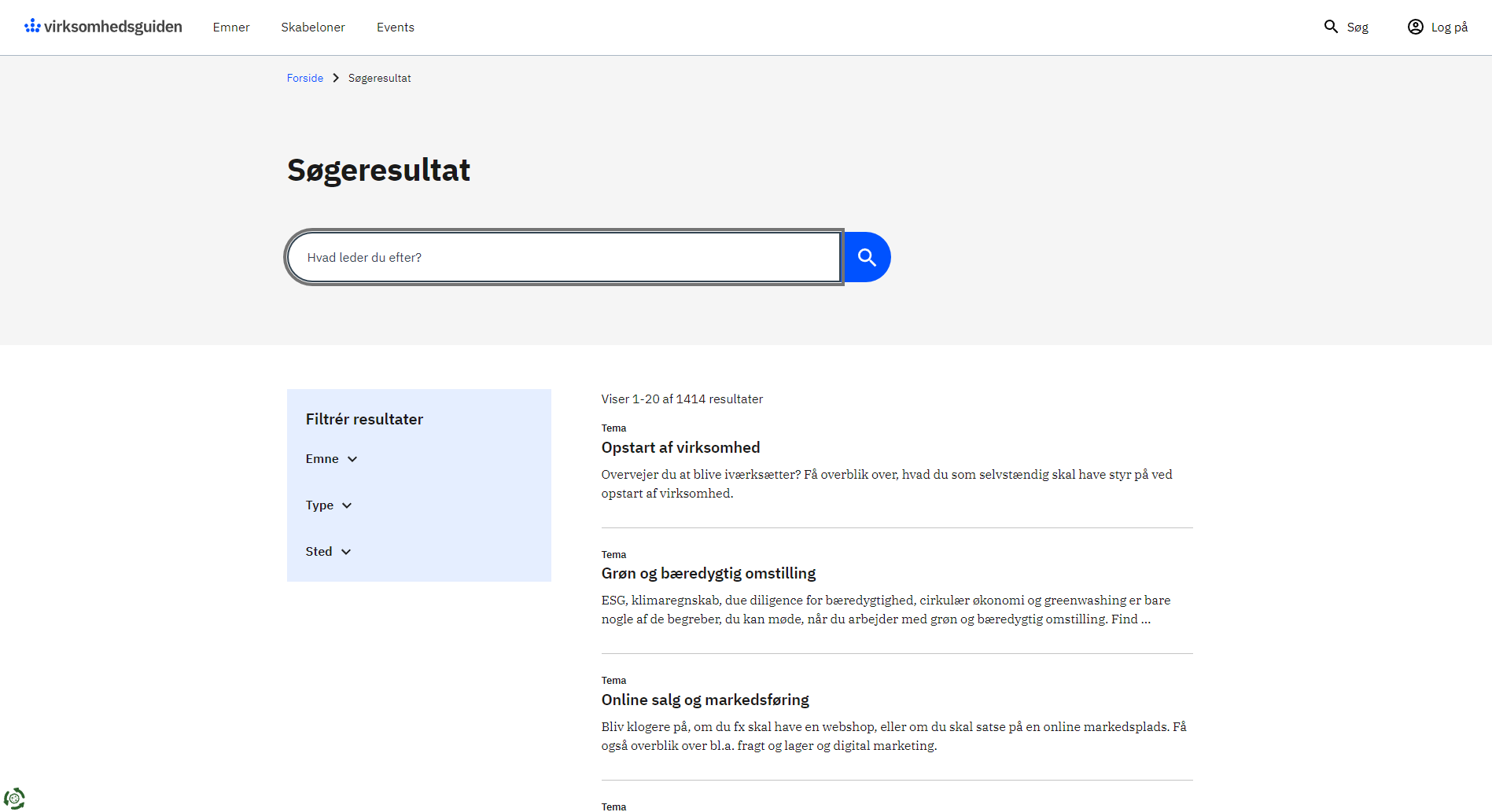Open Grøn og bæredygtig omstilling result

point(708,573)
